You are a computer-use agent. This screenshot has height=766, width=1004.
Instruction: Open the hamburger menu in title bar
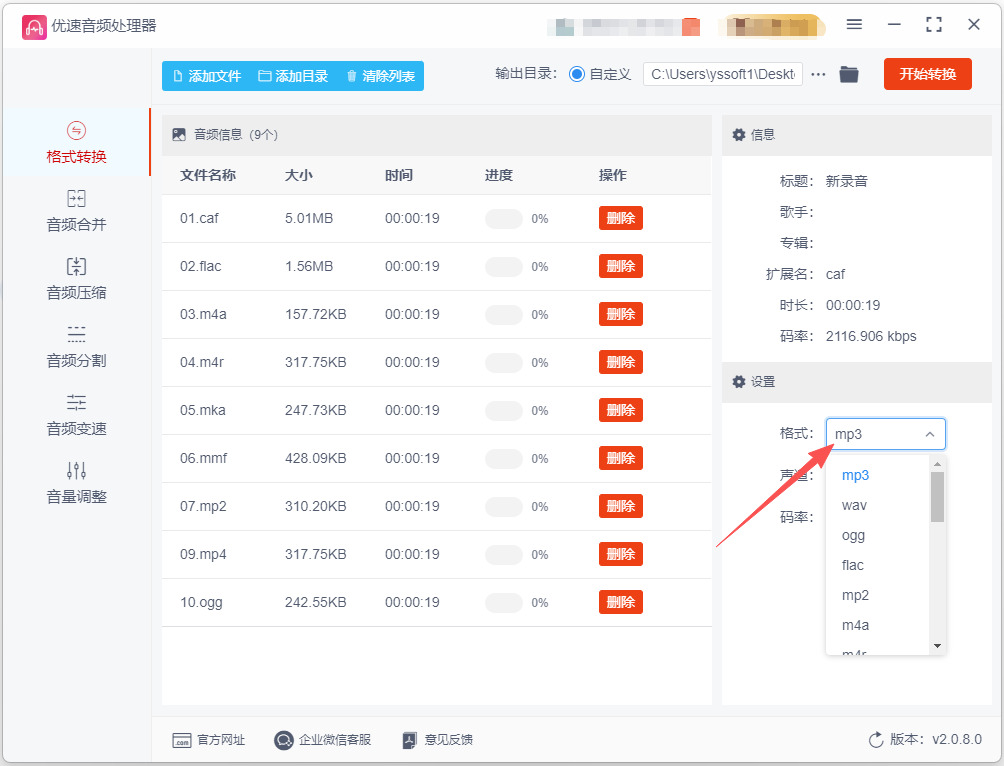point(854,24)
